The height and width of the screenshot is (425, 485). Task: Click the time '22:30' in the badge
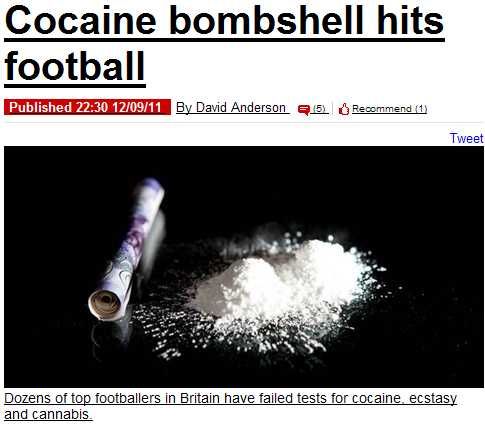(92, 107)
